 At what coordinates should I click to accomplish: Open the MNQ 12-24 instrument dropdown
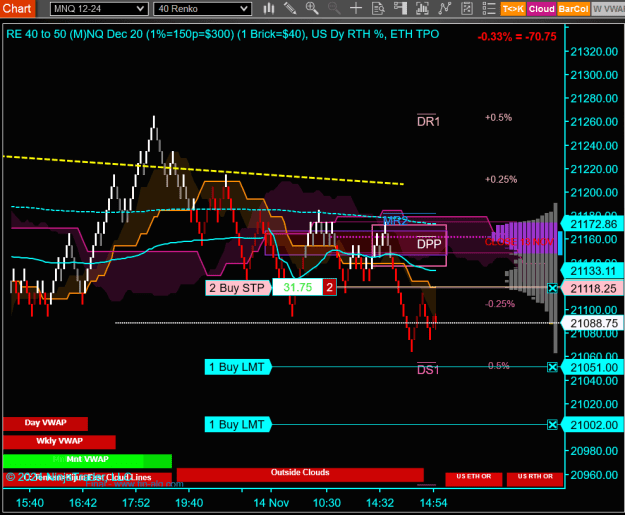[99, 9]
